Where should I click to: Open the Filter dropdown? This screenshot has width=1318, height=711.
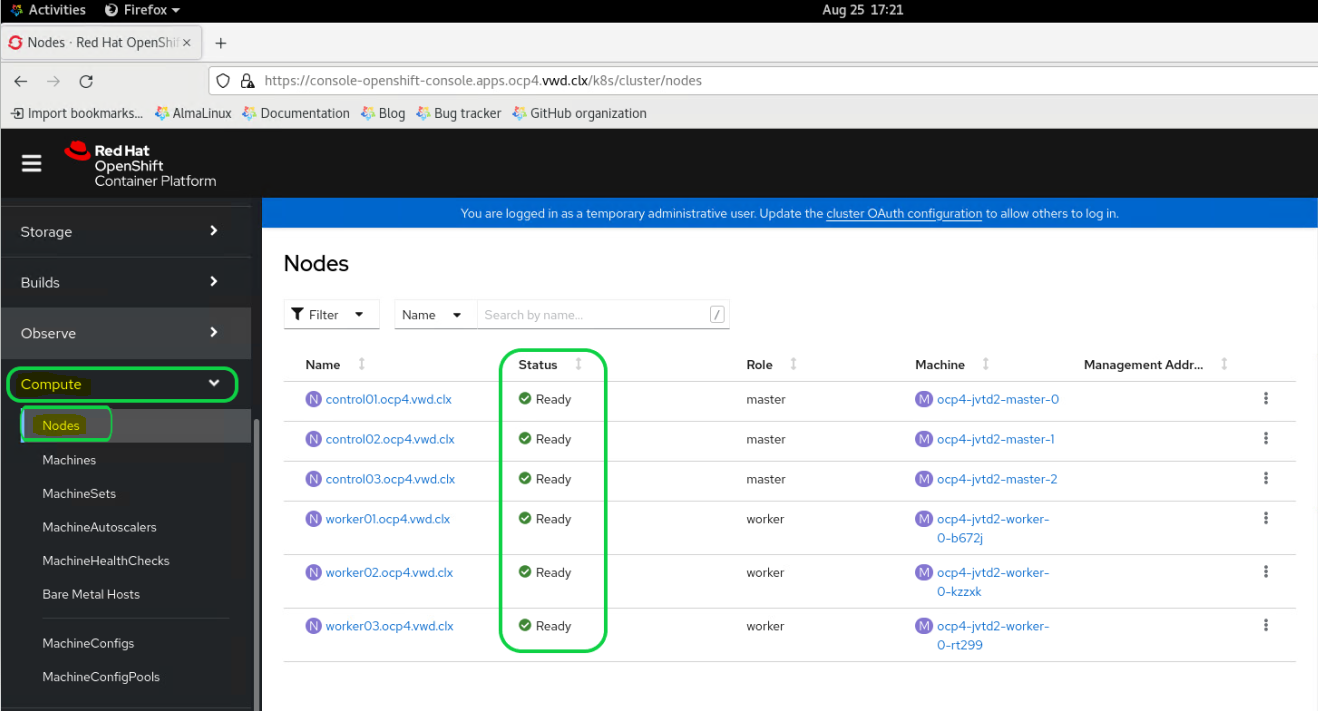(332, 314)
